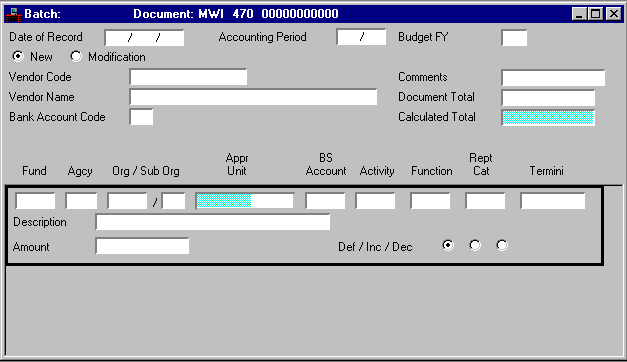
Task: Click the Accounting Period field
Action: coord(361,37)
